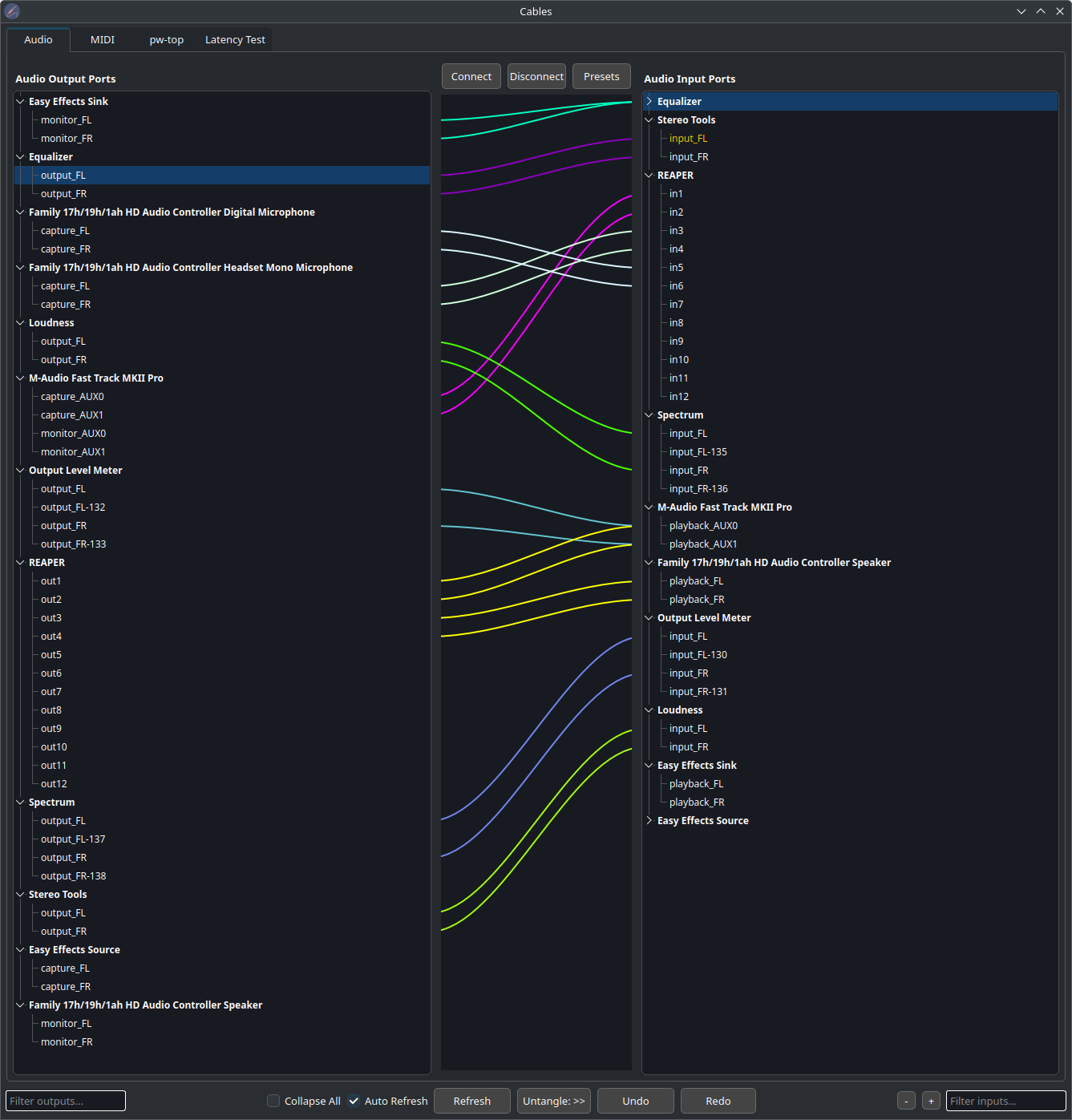Select the Output Level Meter input group

point(704,618)
